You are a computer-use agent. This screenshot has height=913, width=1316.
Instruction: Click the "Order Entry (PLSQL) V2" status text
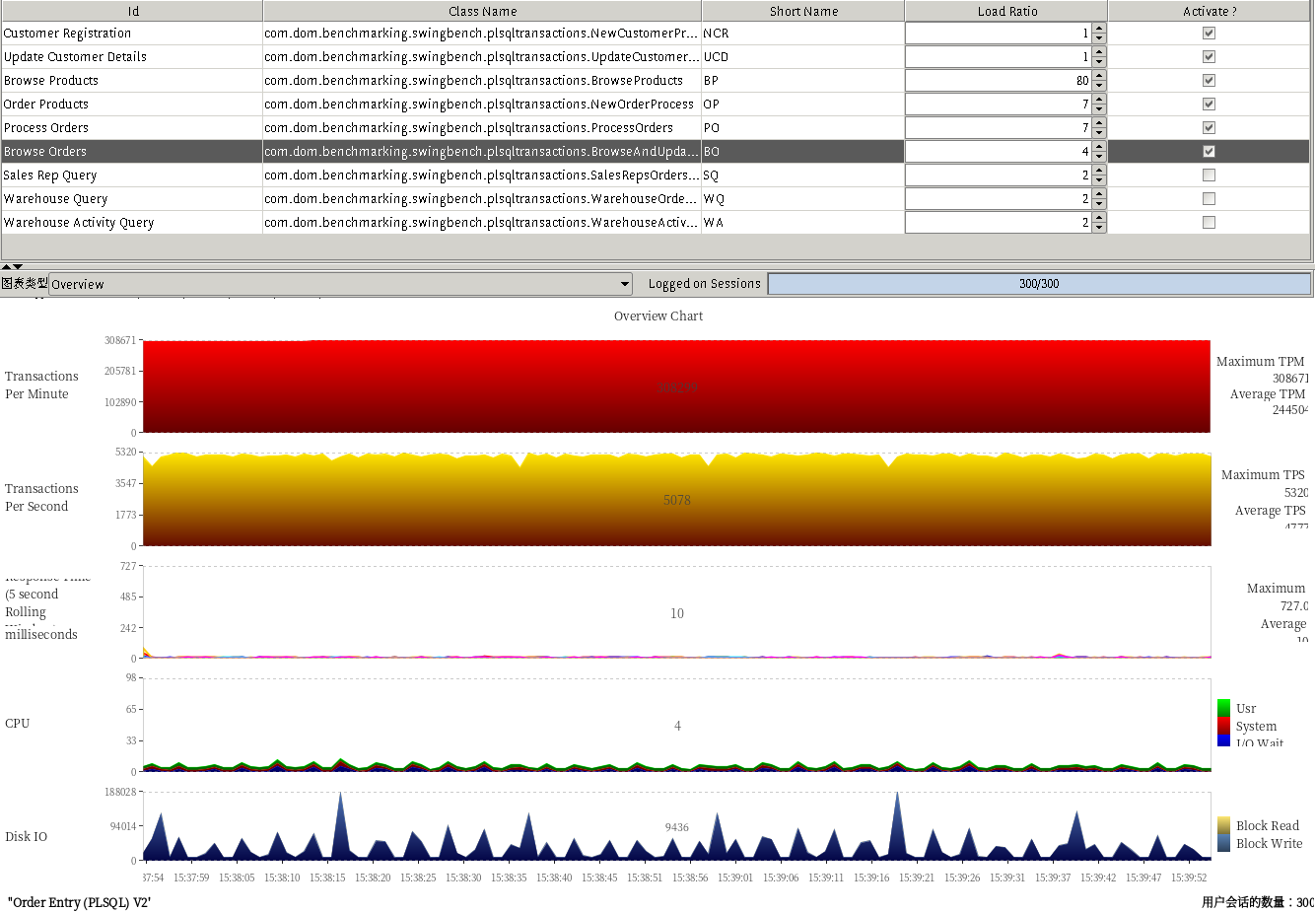click(x=79, y=902)
